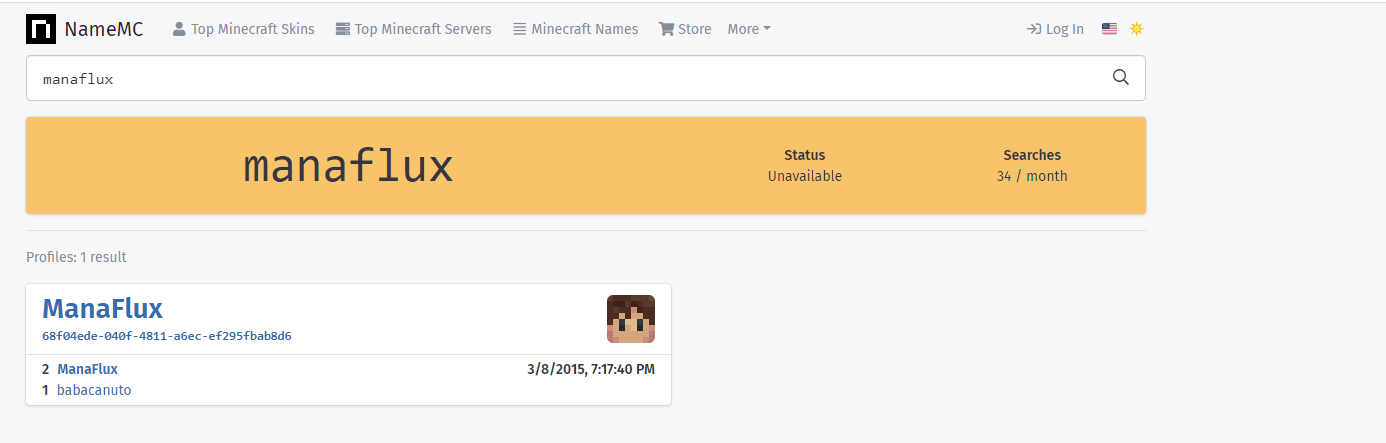Click the search magnifier button
The height and width of the screenshot is (443, 1386).
pos(1121,78)
